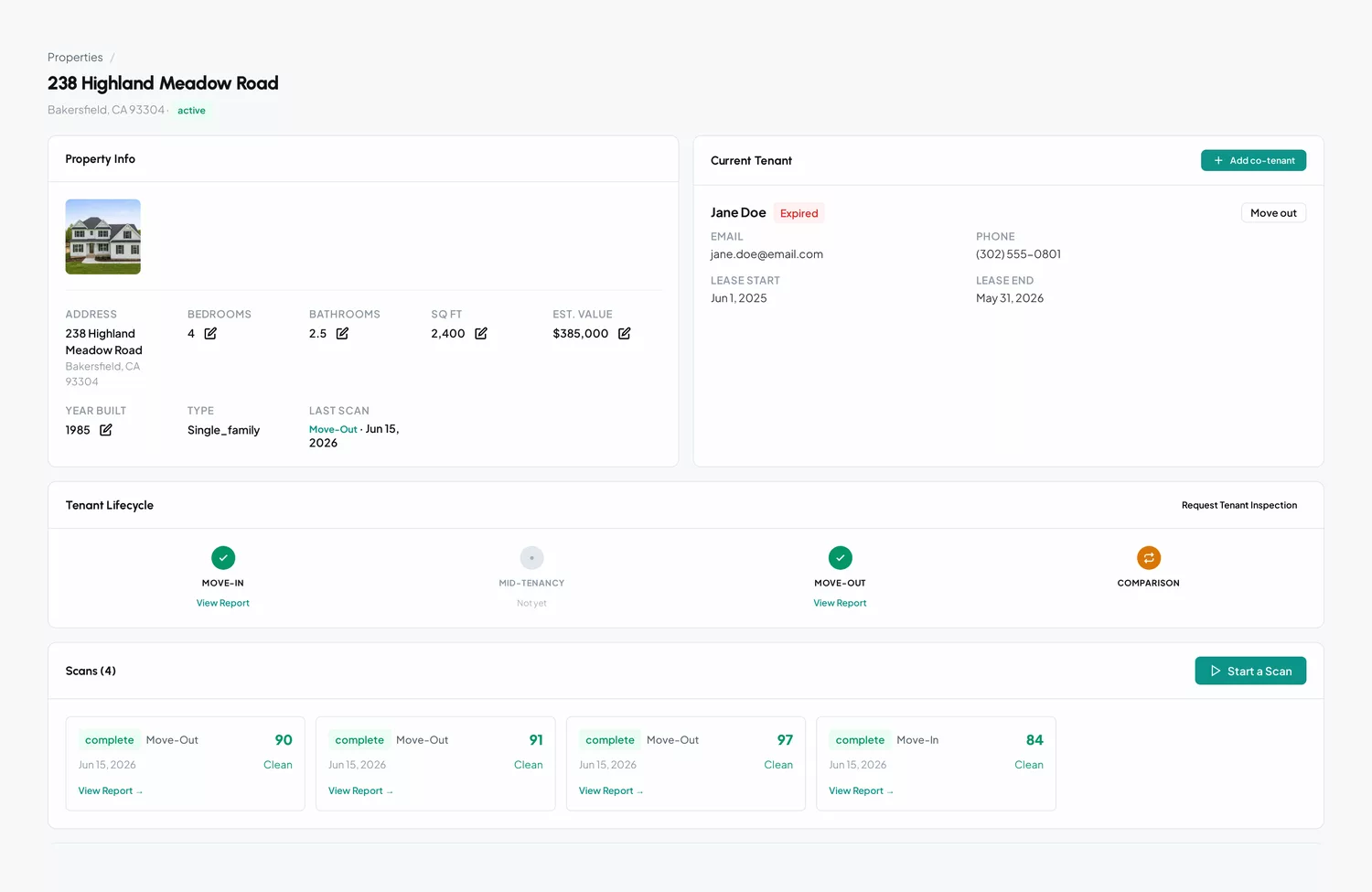1372x892 pixels.
Task: Start a Scan
Action: click(x=1250, y=671)
